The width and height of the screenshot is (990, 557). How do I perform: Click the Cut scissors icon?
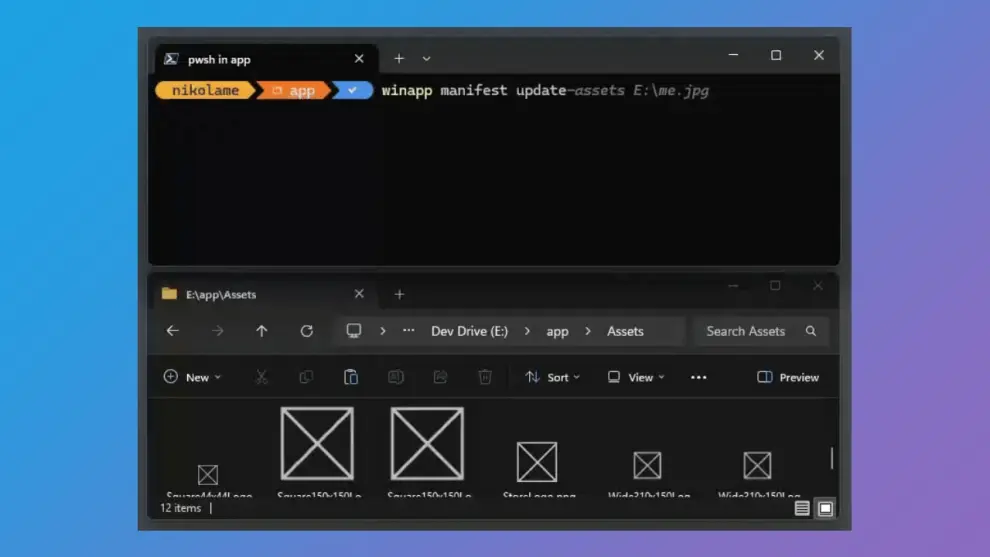click(x=261, y=377)
